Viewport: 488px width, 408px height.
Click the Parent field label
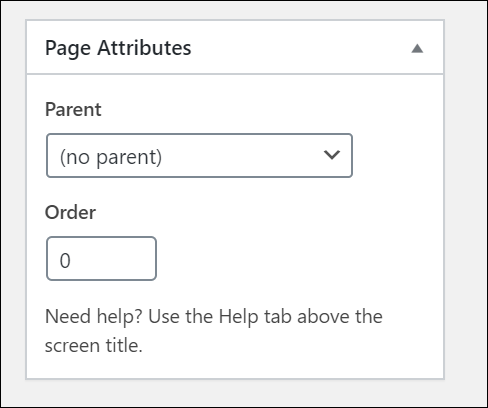[73, 109]
